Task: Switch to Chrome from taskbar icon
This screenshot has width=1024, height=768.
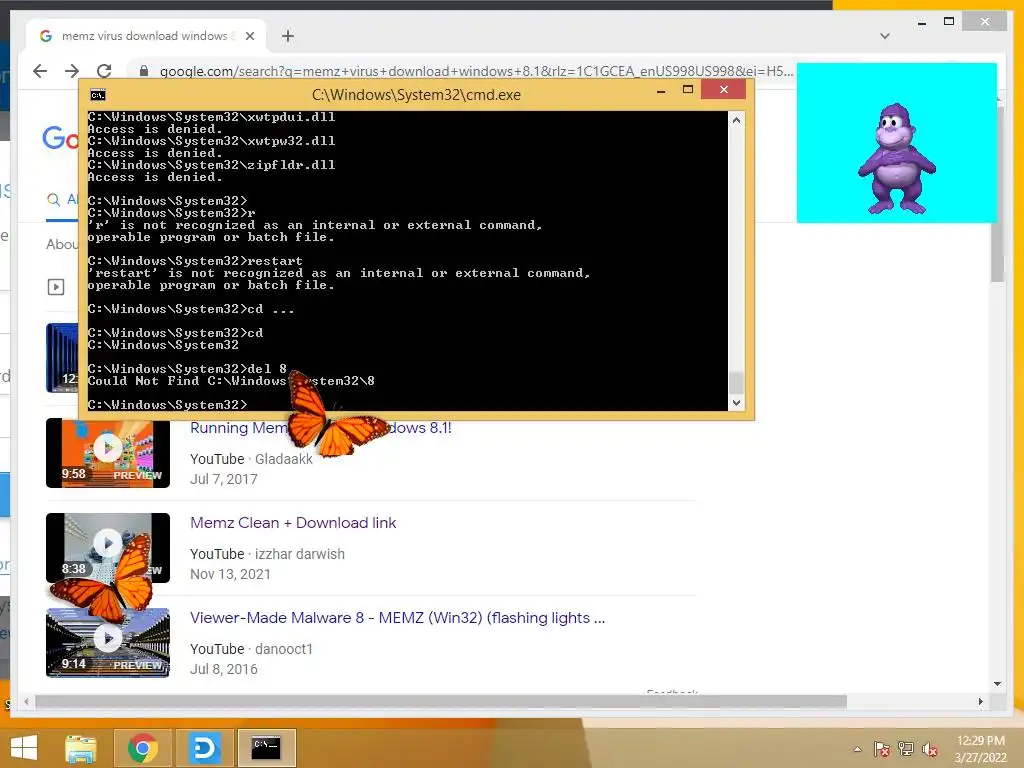Action: pyautogui.click(x=142, y=748)
